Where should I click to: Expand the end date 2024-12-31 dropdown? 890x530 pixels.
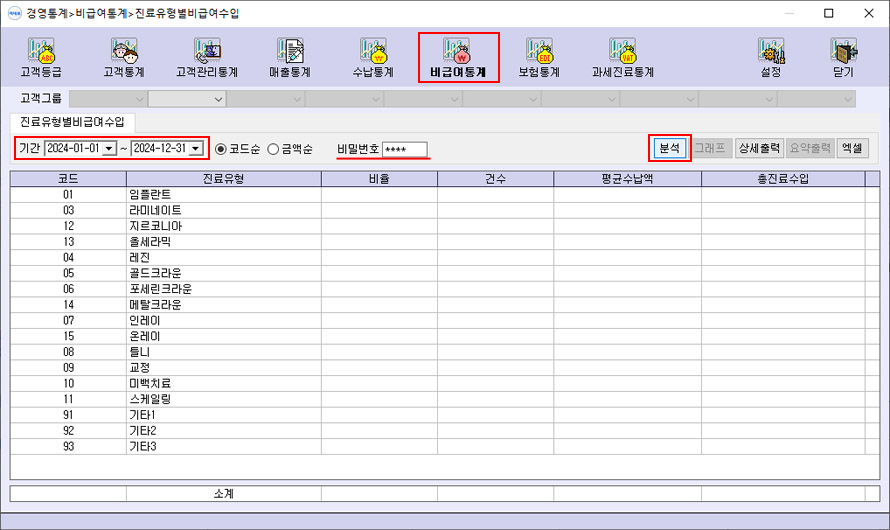point(196,149)
